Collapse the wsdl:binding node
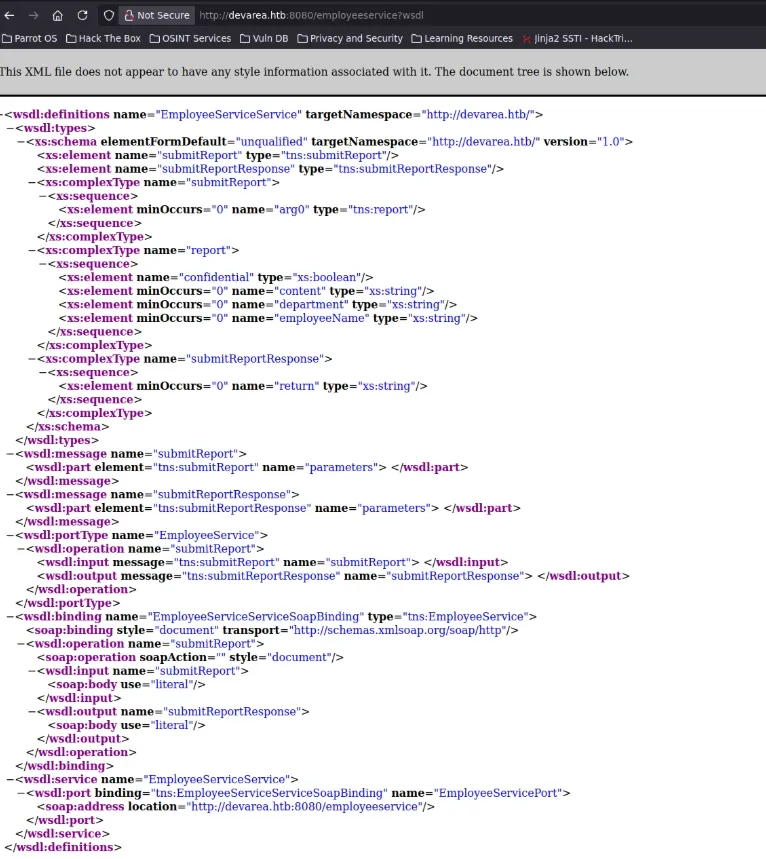 (x=9, y=617)
